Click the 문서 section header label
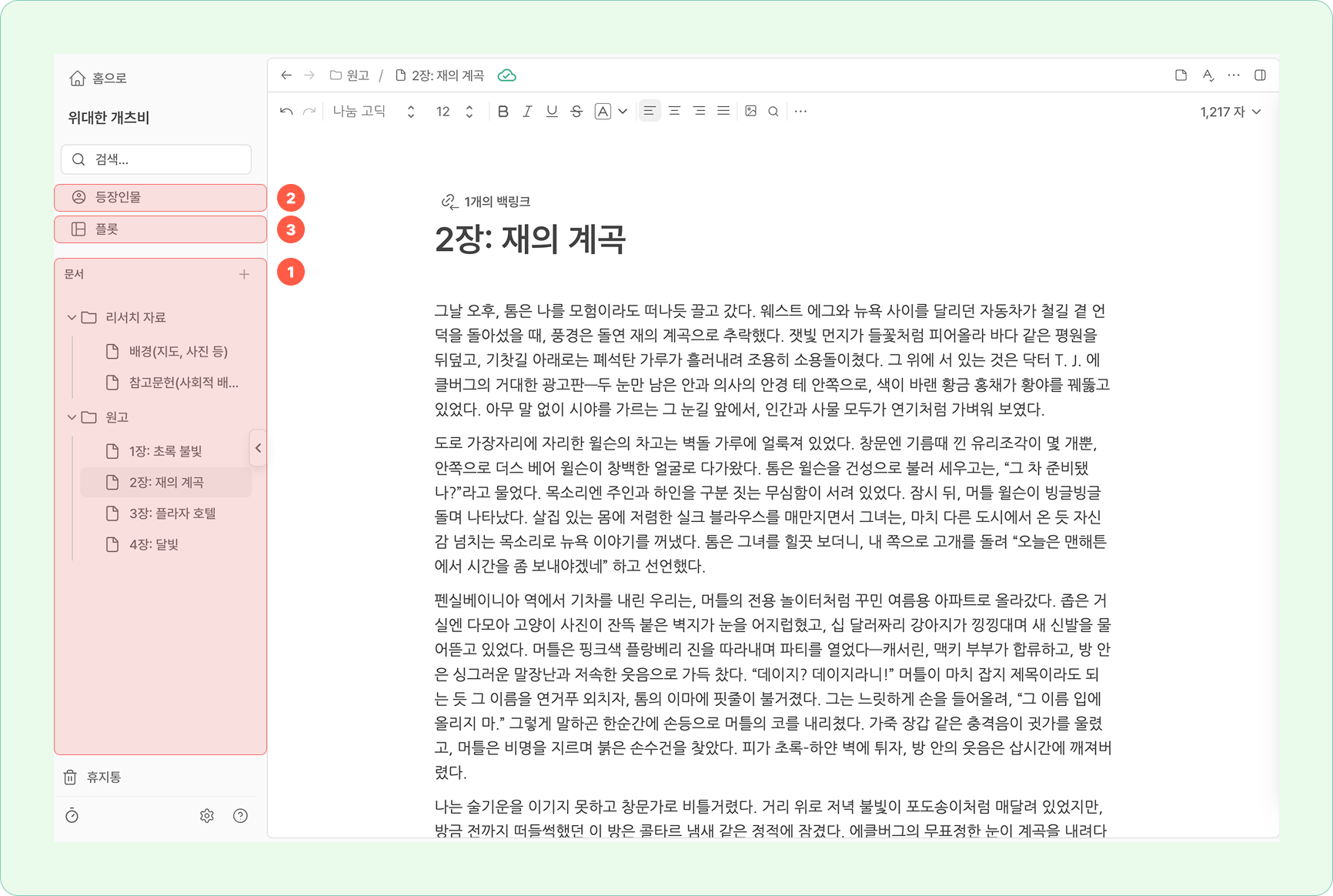Viewport: 1333px width, 896px height. click(74, 274)
